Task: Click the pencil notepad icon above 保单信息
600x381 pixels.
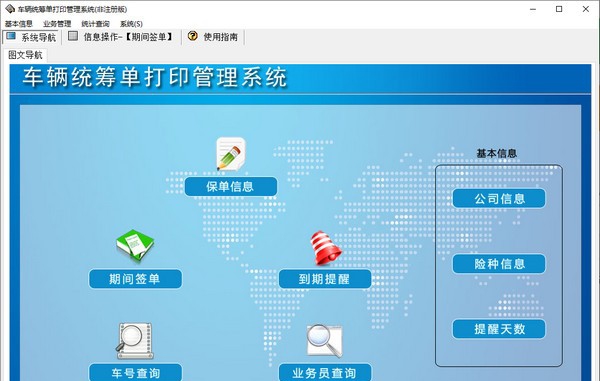Action: [231, 154]
